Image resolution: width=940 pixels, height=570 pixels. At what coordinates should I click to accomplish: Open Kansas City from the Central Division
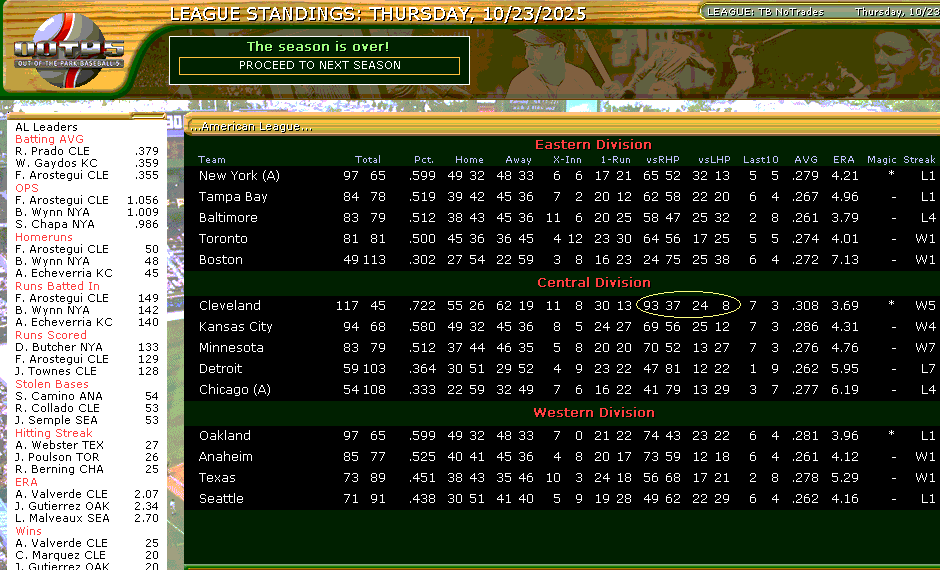[235, 327]
